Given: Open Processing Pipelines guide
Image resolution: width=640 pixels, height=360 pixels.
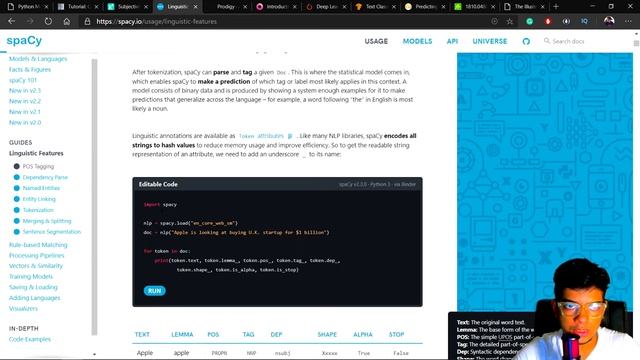Looking at the screenshot, I should click(36, 256).
